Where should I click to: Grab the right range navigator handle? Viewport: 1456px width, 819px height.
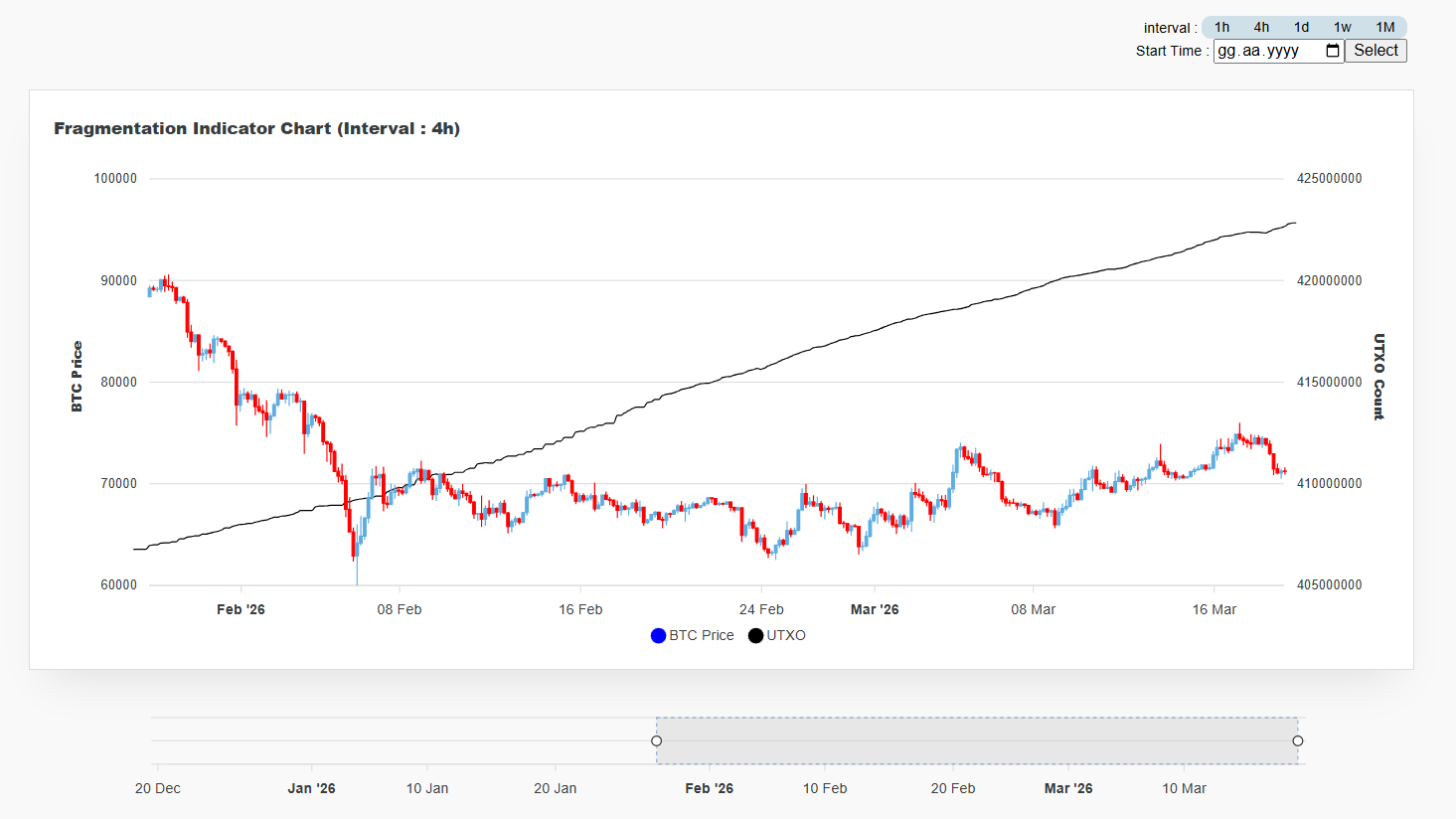(1298, 740)
